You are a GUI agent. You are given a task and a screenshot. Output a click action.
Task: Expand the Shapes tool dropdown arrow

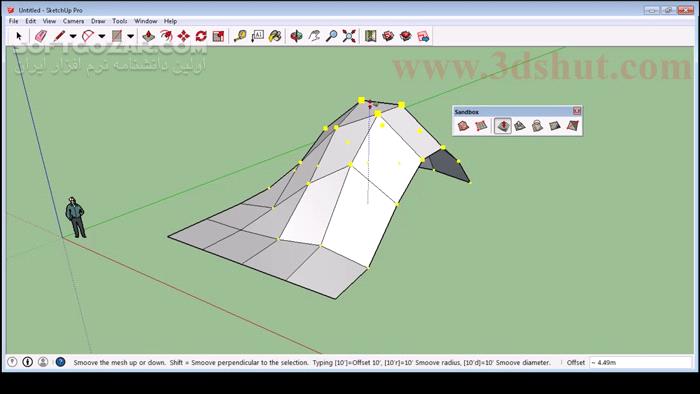[130, 36]
